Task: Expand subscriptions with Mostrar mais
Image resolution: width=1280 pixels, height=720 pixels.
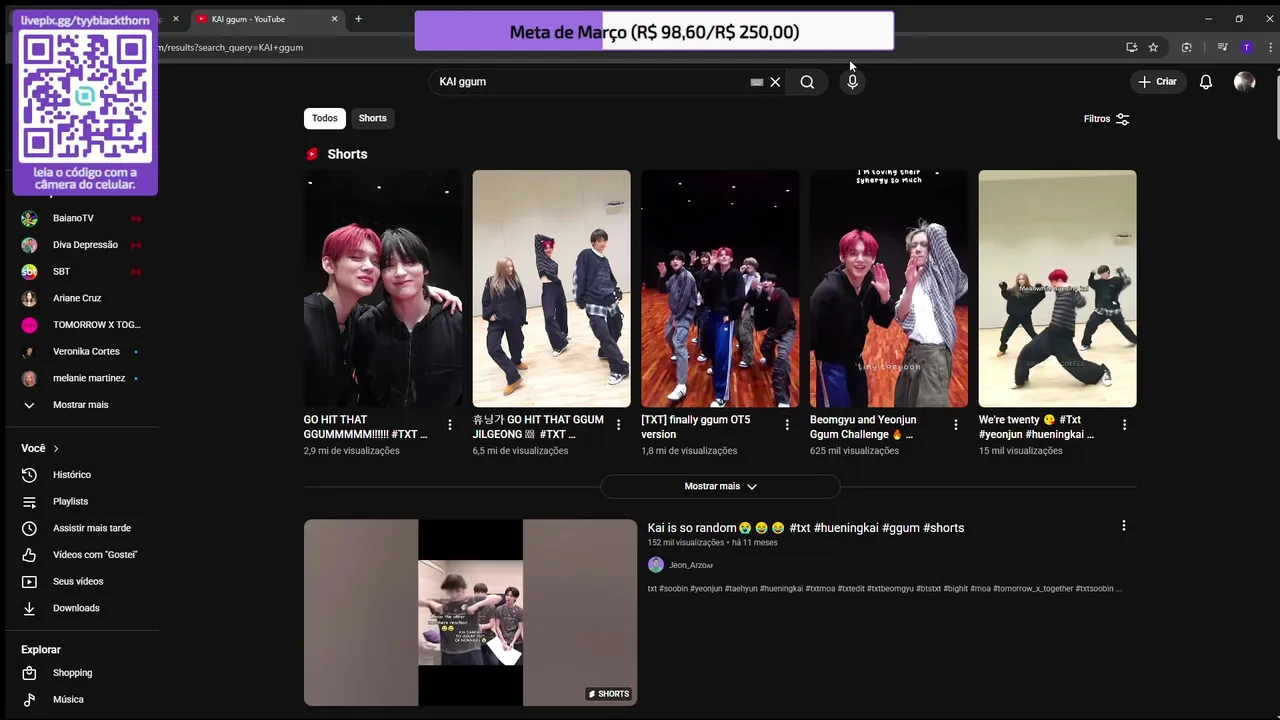Action: tap(82, 405)
